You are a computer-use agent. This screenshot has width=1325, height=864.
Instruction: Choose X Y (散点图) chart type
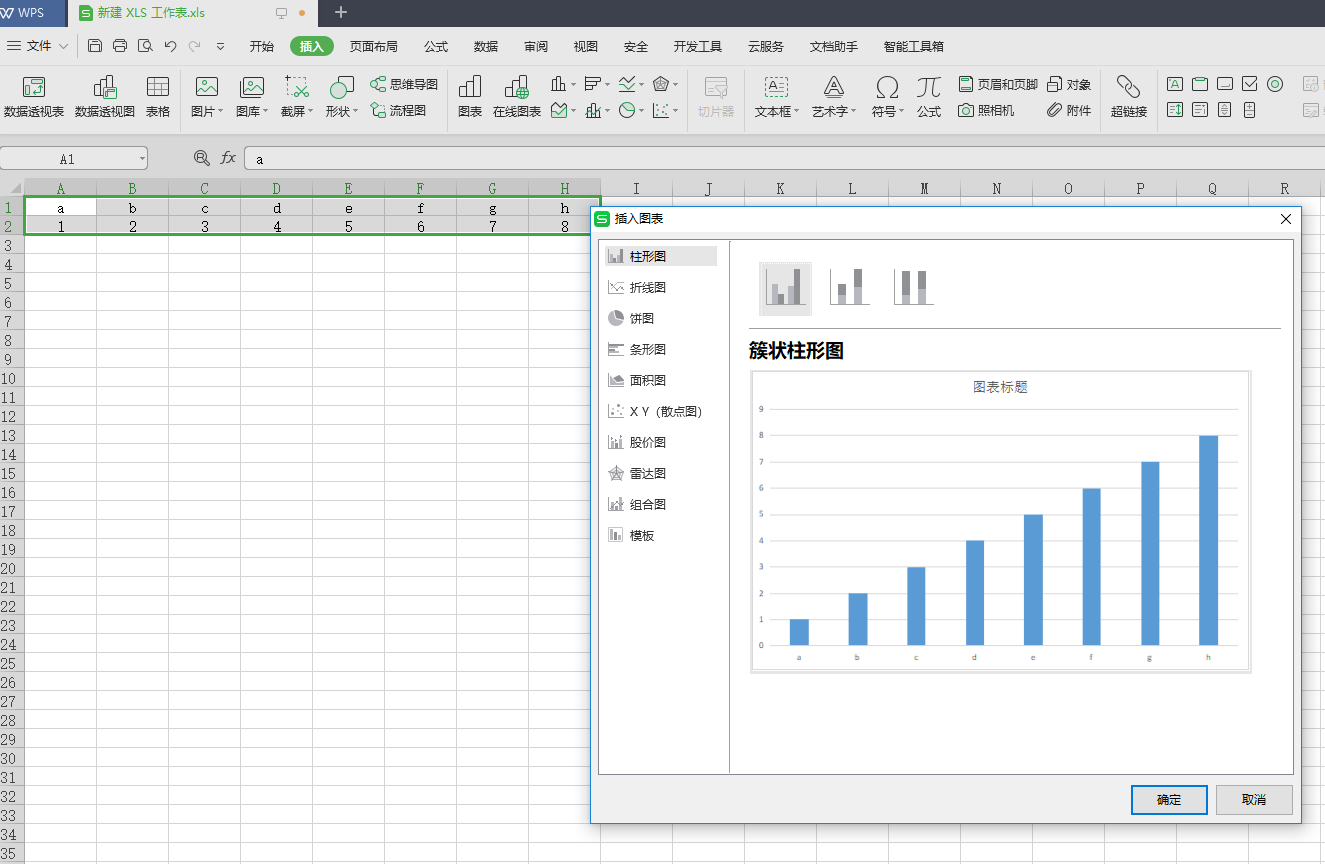click(661, 411)
